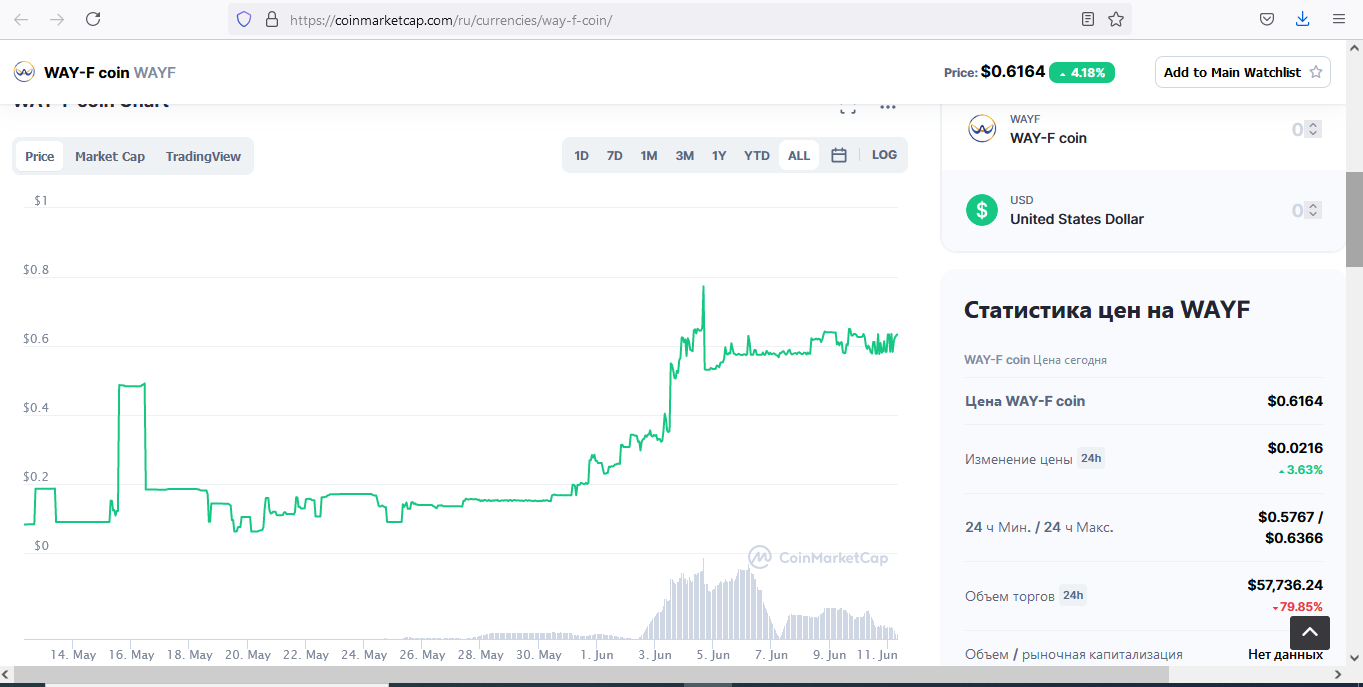
Task: Adjust the WAYF amount stepper arrows
Action: coord(1314,129)
